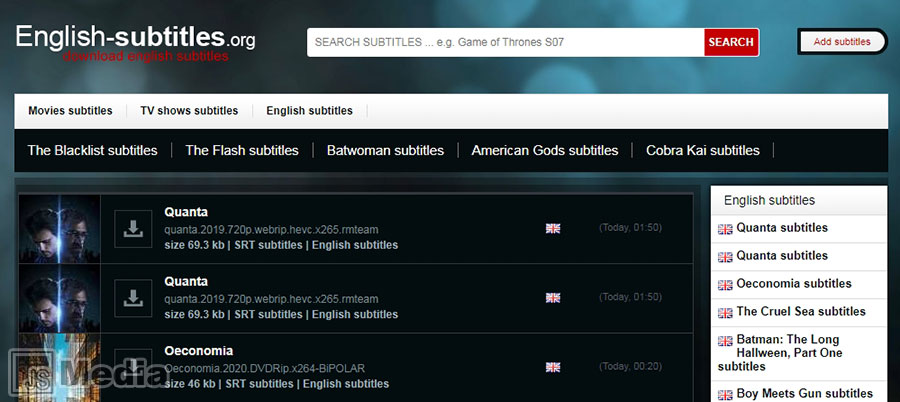The width and height of the screenshot is (900, 402).
Task: Click the download icon in the Oeconomia row
Action: [133, 368]
